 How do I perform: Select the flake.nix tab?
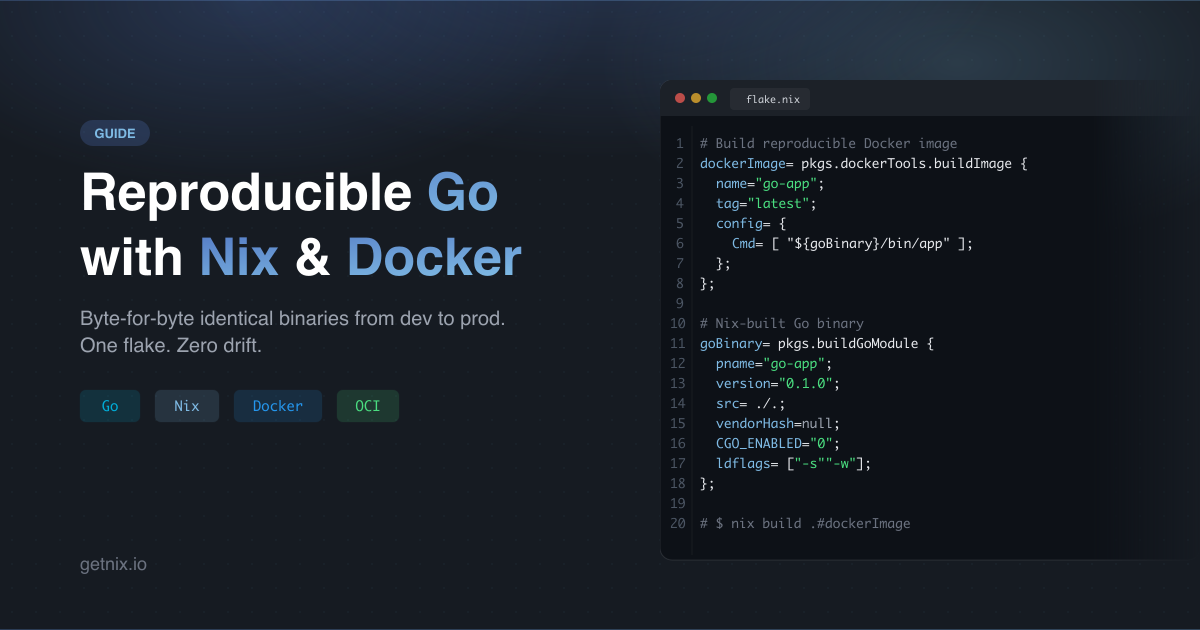pos(770,99)
